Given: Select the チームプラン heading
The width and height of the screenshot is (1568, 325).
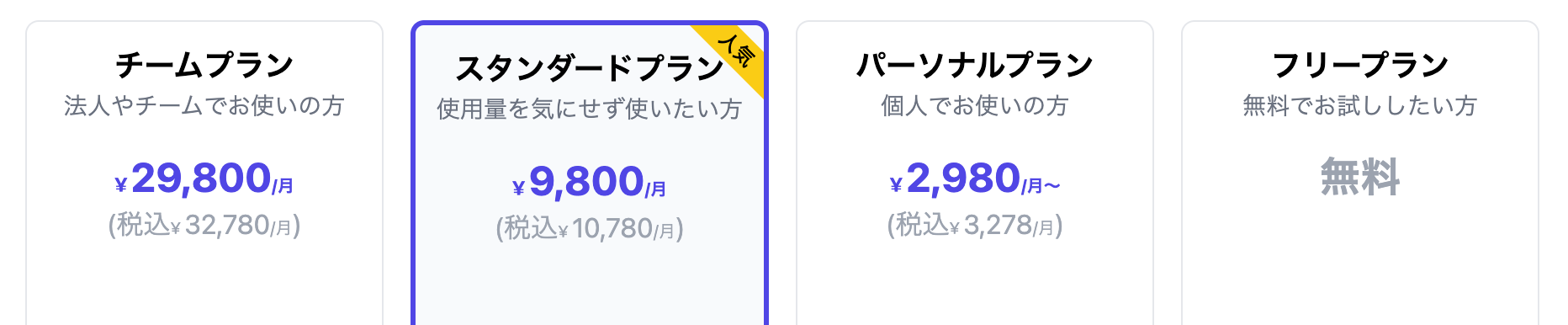Looking at the screenshot, I should point(204,65).
